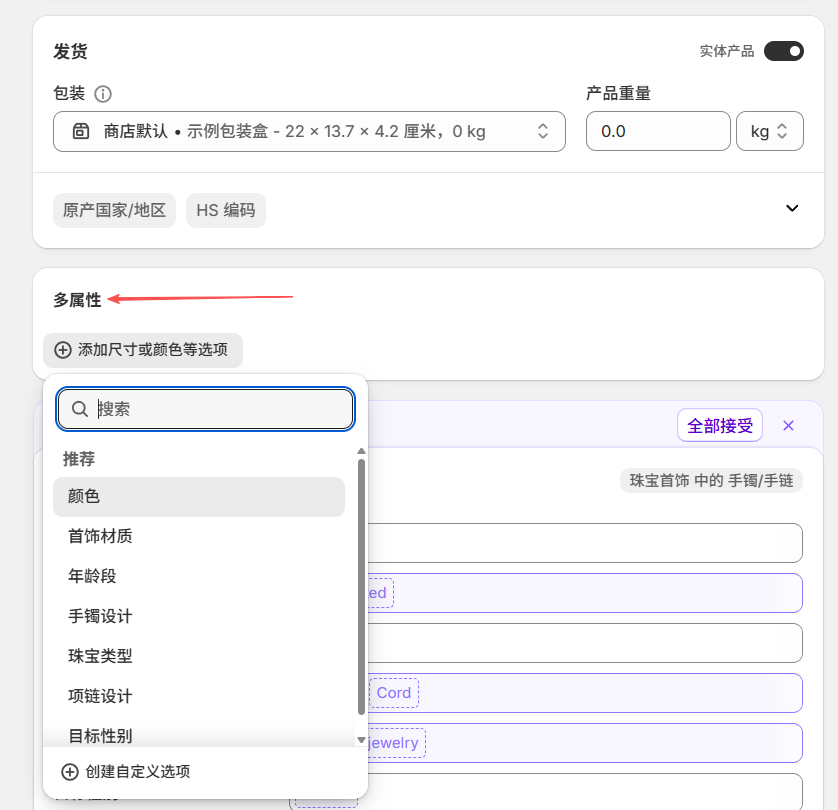The height and width of the screenshot is (810, 838).
Task: Open the 商店默认 packaging dropdown
Action: pos(543,131)
